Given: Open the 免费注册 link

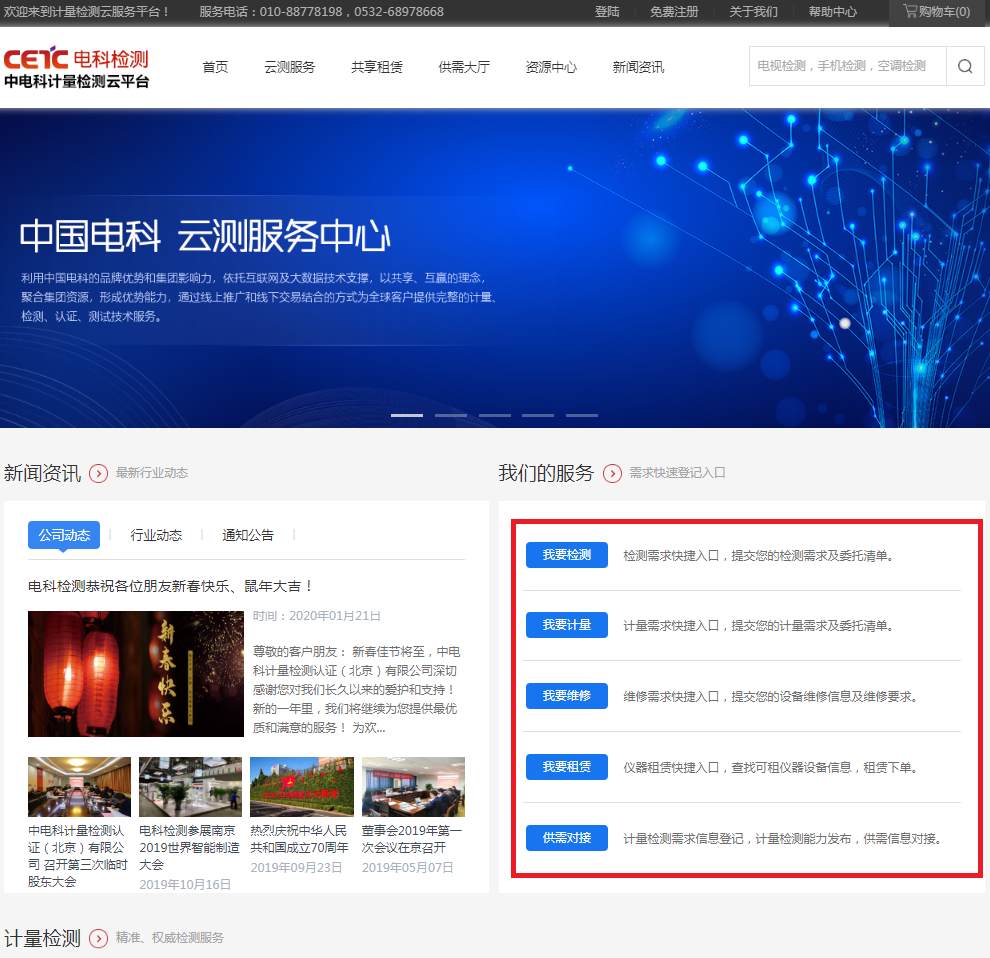Looking at the screenshot, I should point(674,12).
